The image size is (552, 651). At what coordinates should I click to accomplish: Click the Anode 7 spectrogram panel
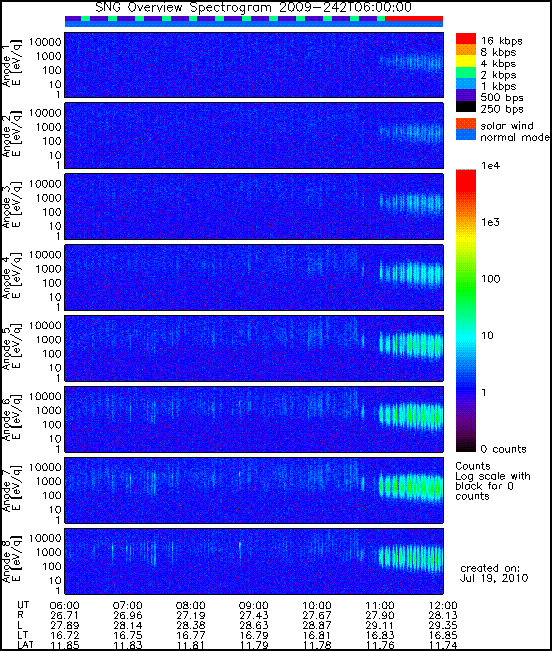pyautogui.click(x=254, y=490)
